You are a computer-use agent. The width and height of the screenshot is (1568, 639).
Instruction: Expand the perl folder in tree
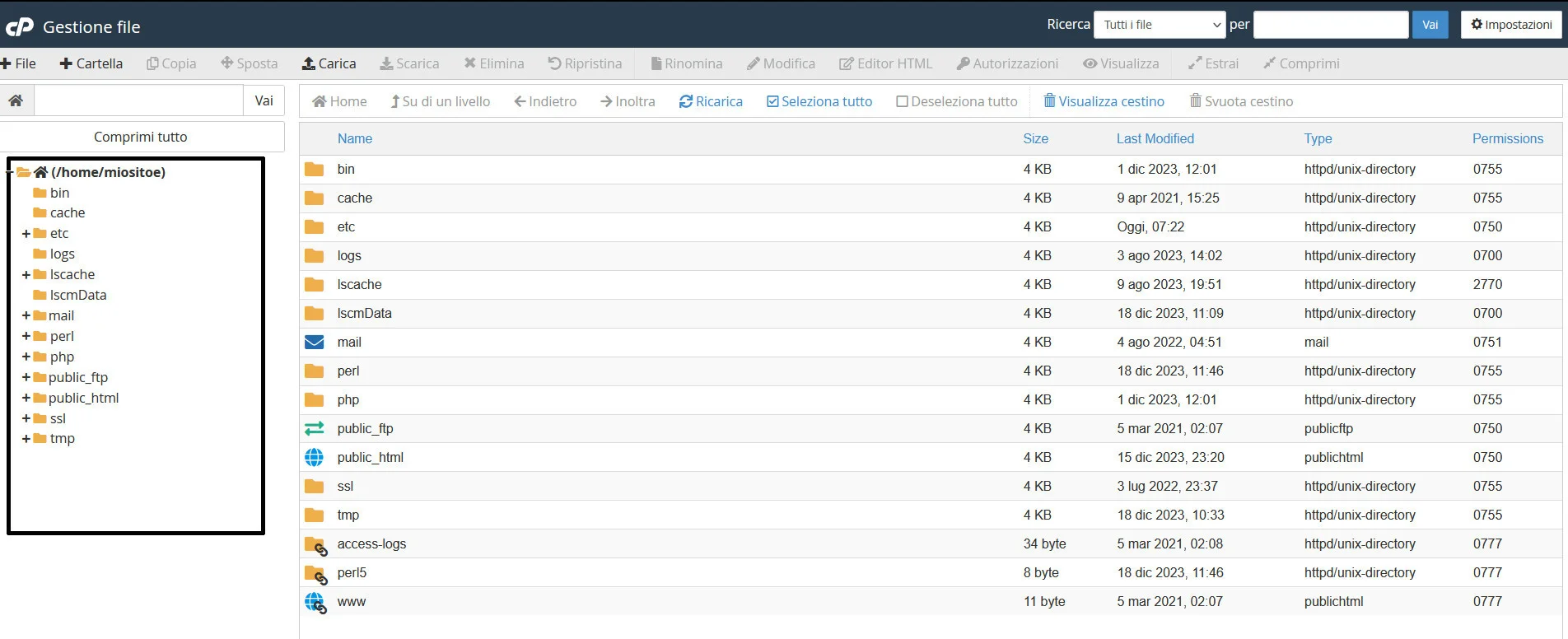(26, 336)
